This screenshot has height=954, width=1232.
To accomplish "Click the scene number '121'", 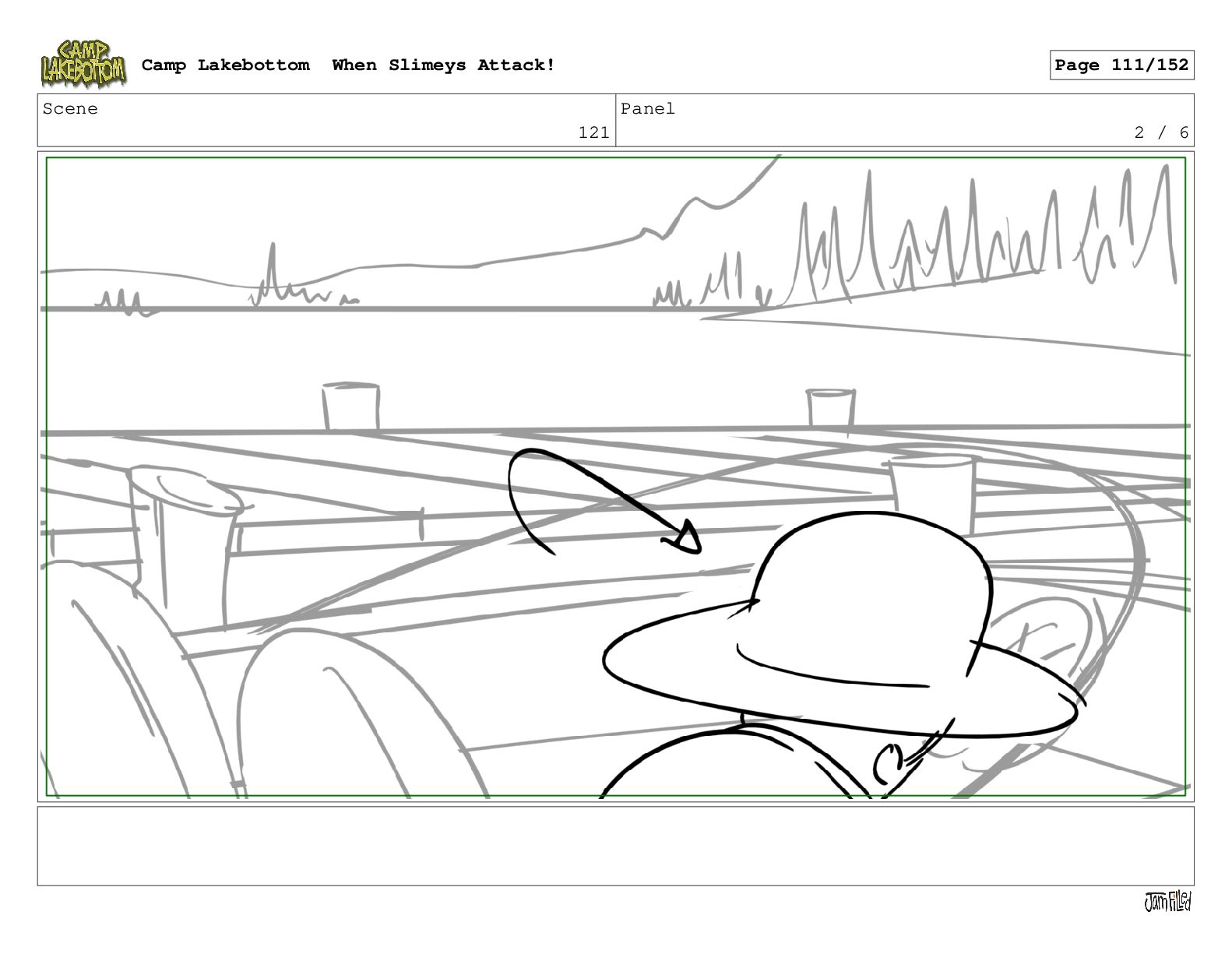I will coord(593,133).
